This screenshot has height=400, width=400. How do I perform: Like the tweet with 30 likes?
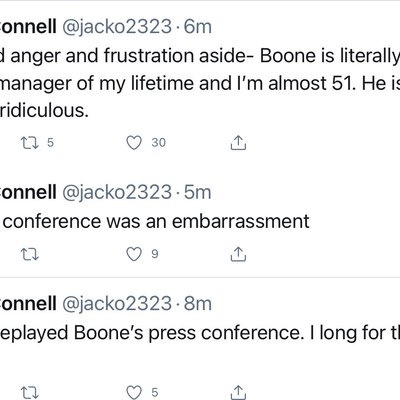tap(134, 143)
